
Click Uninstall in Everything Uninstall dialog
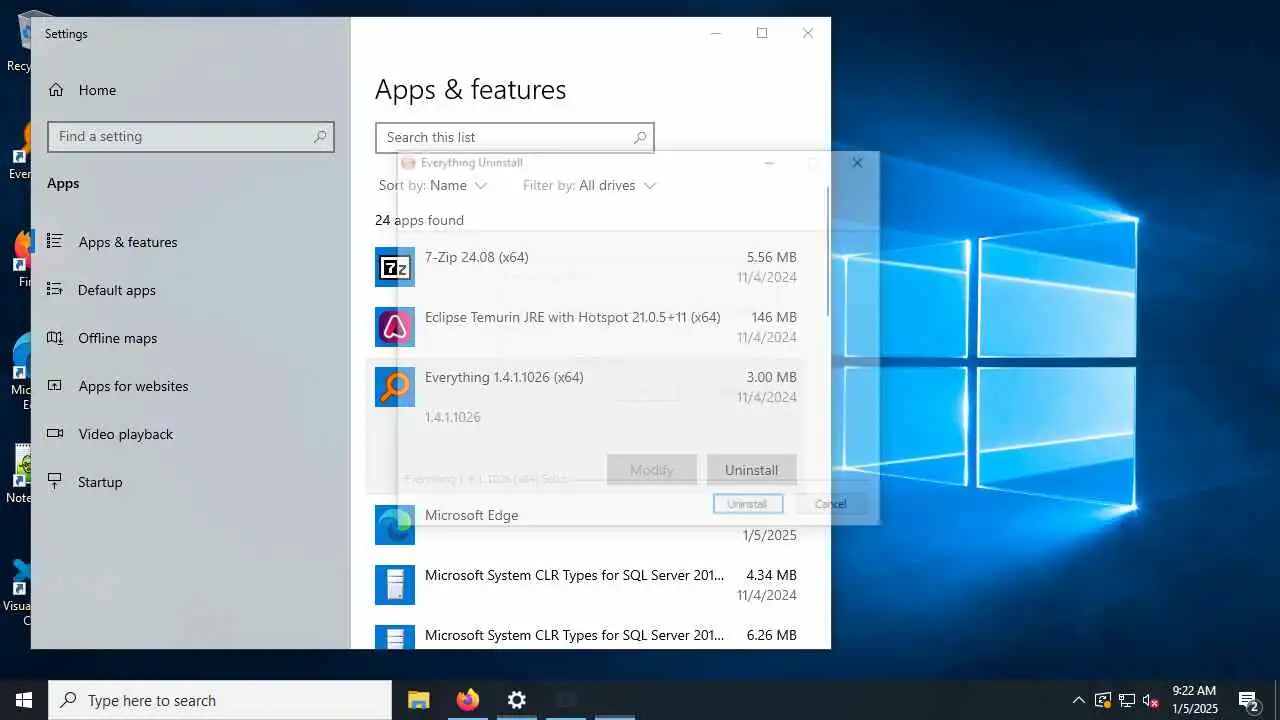[747, 504]
